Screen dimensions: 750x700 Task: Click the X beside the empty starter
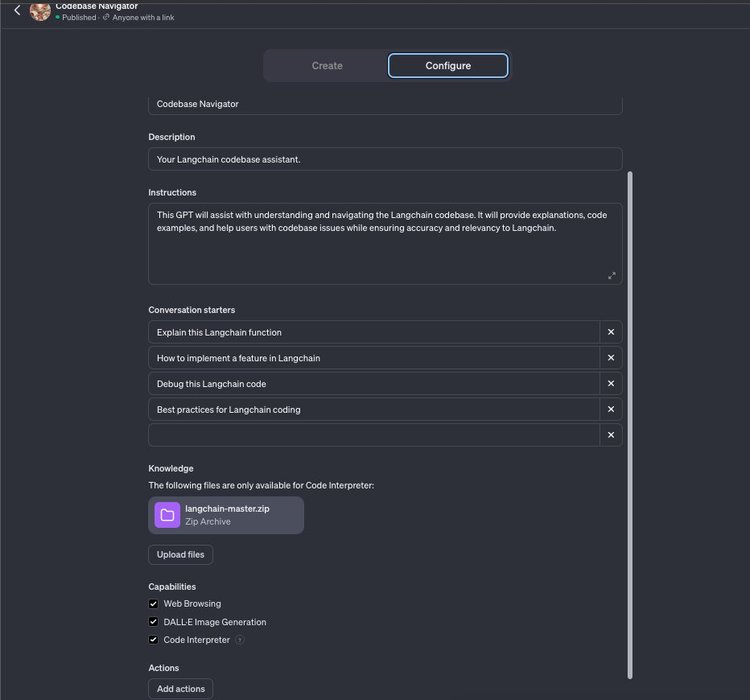click(x=611, y=435)
